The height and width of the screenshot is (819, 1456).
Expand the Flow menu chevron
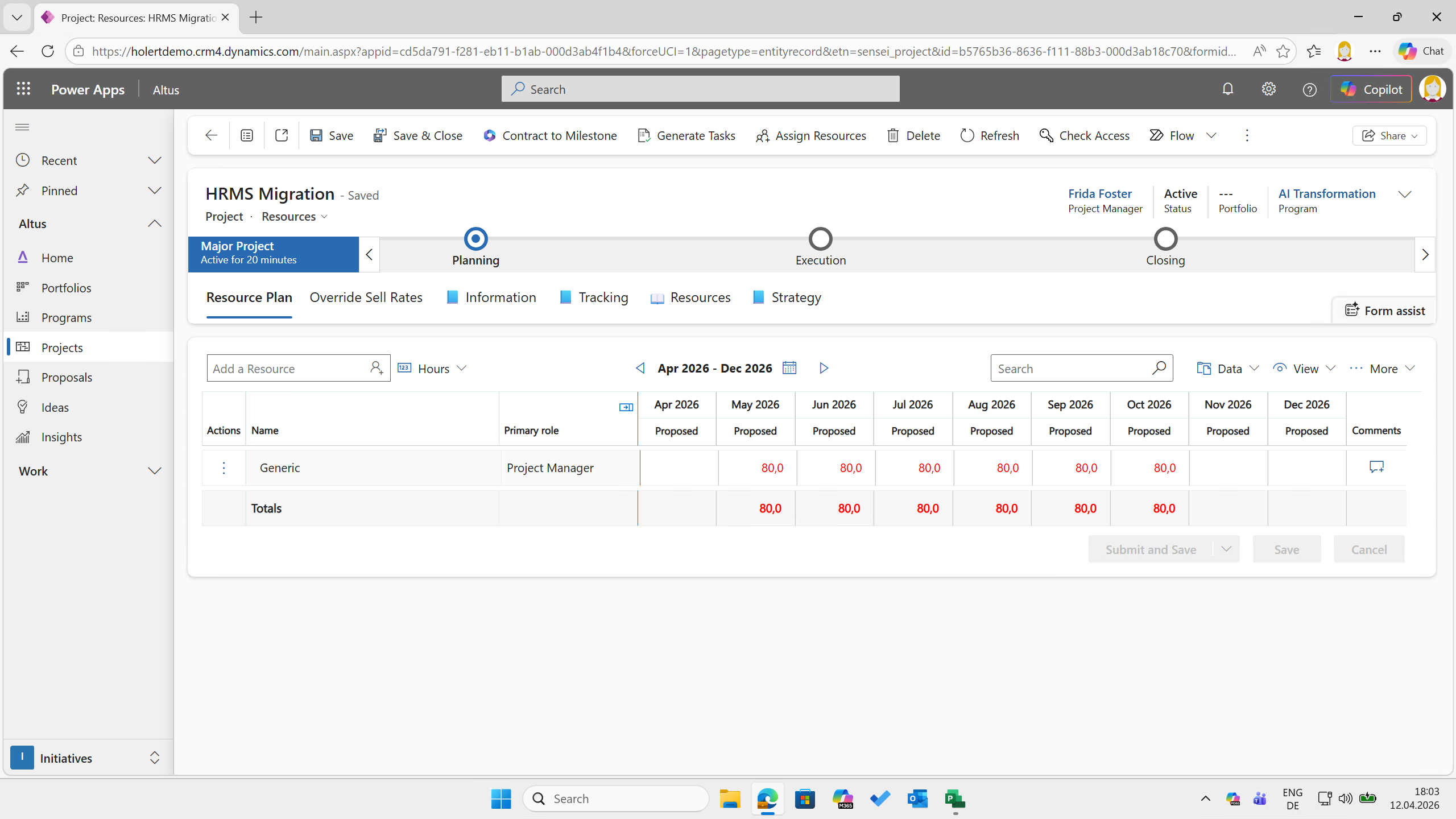(1211, 135)
